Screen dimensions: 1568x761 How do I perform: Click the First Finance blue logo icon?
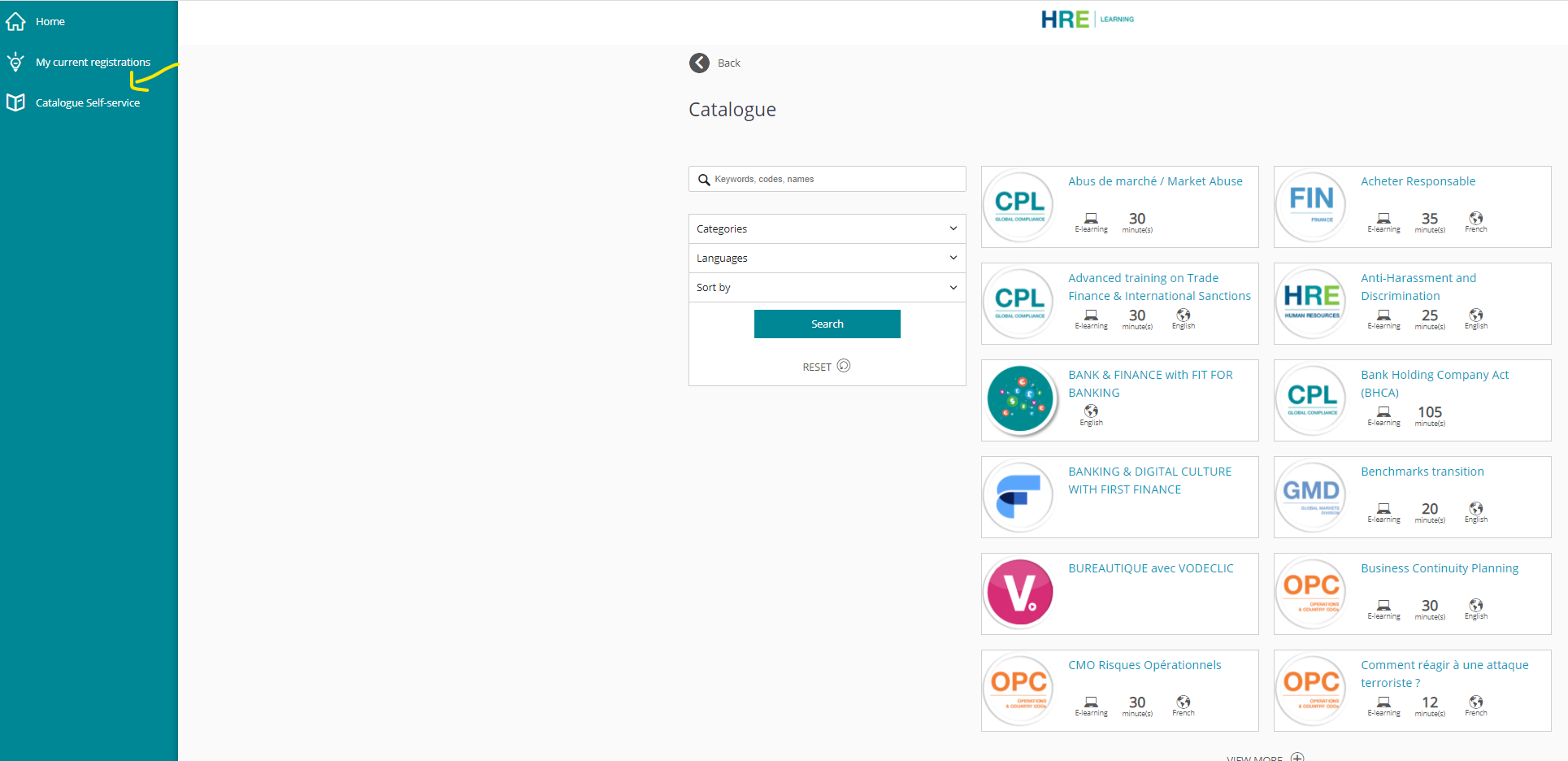pyautogui.click(x=1019, y=497)
